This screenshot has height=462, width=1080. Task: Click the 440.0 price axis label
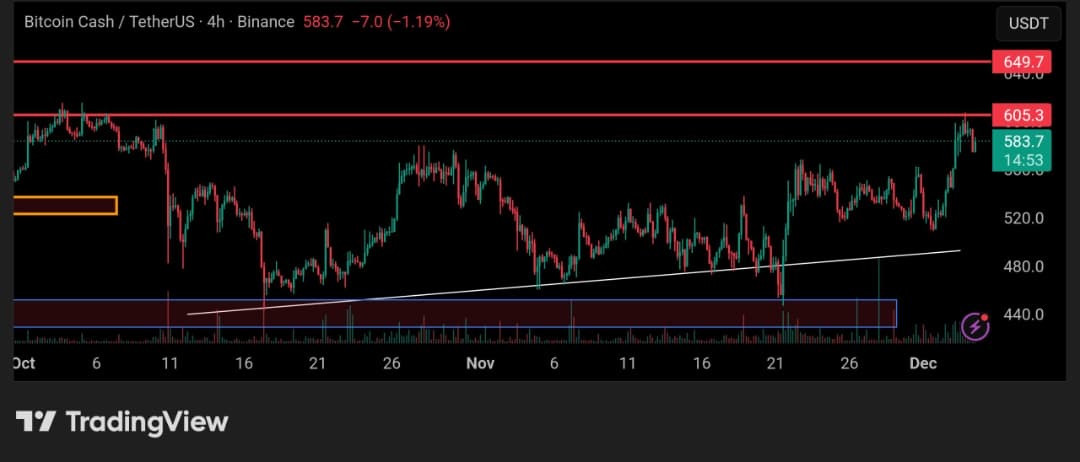tap(1024, 315)
